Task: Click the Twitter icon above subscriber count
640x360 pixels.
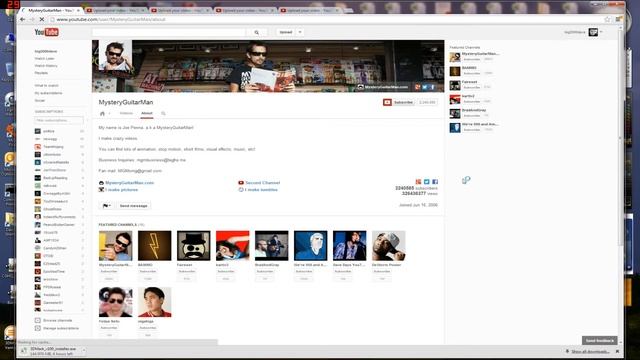Action: click(x=427, y=182)
